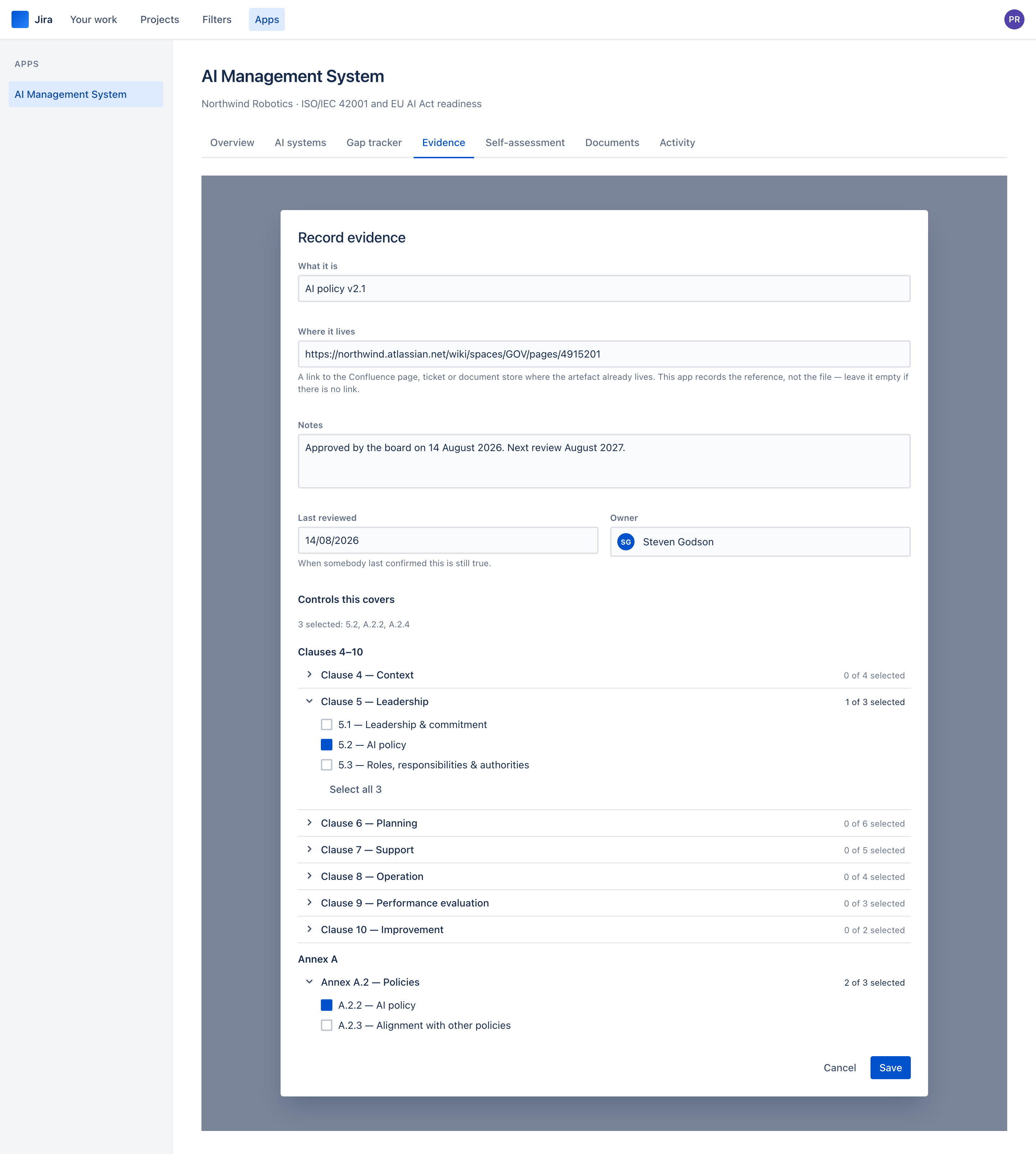Open the Projects menu
Image resolution: width=1036 pixels, height=1154 pixels.
(x=159, y=19)
